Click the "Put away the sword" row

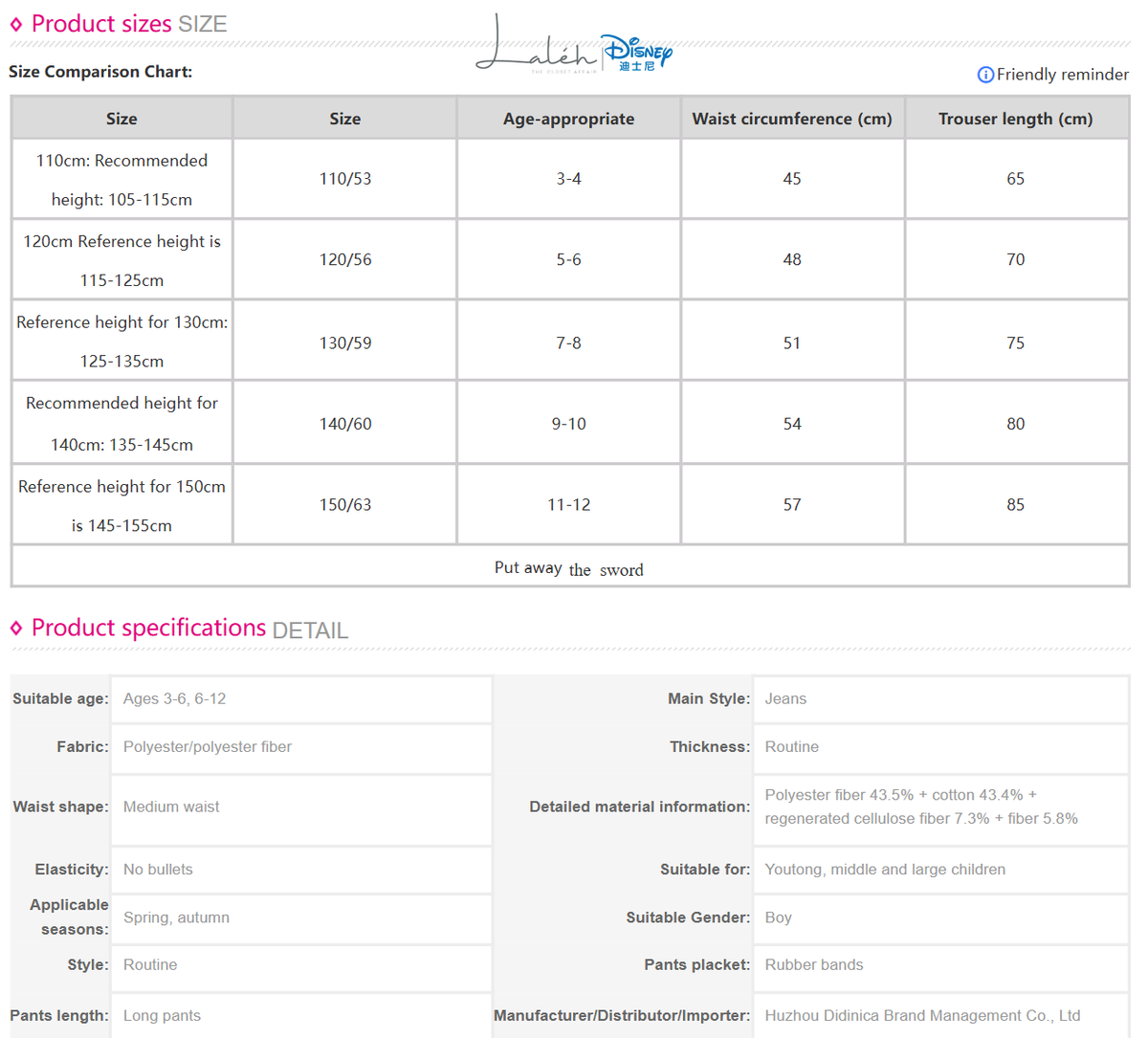coord(570,567)
